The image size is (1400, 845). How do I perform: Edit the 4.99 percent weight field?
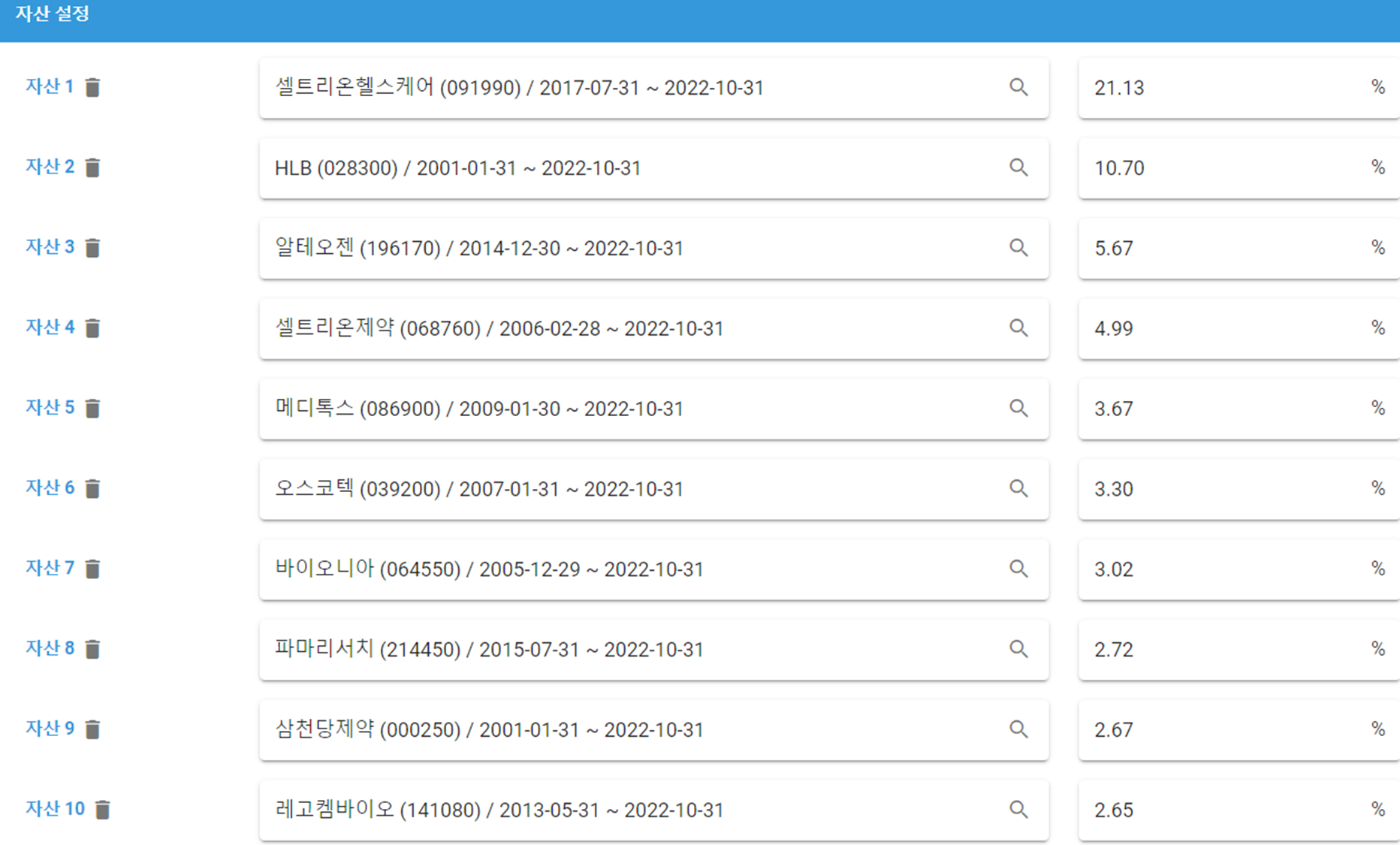[1239, 329]
